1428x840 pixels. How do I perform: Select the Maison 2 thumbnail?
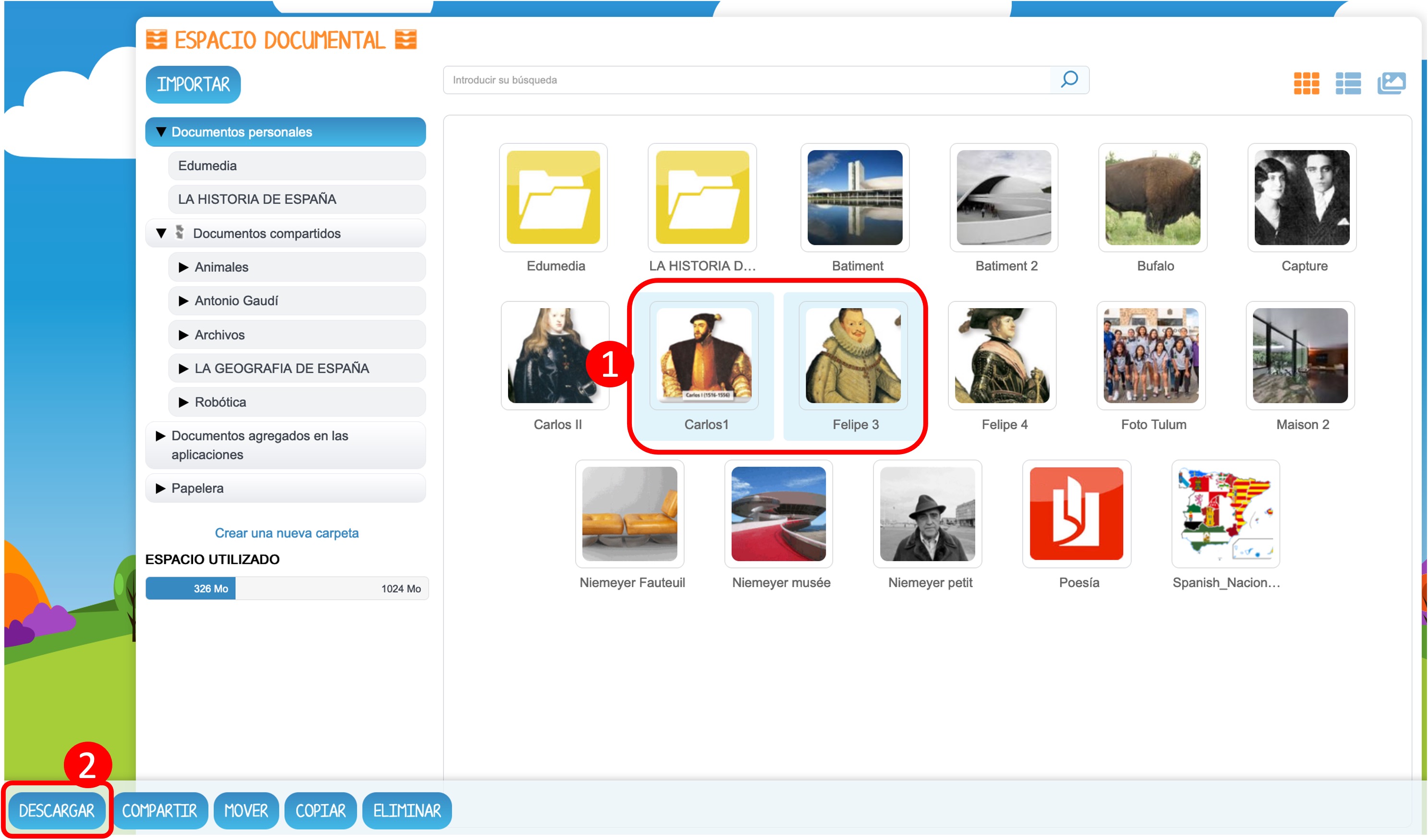tap(1300, 356)
